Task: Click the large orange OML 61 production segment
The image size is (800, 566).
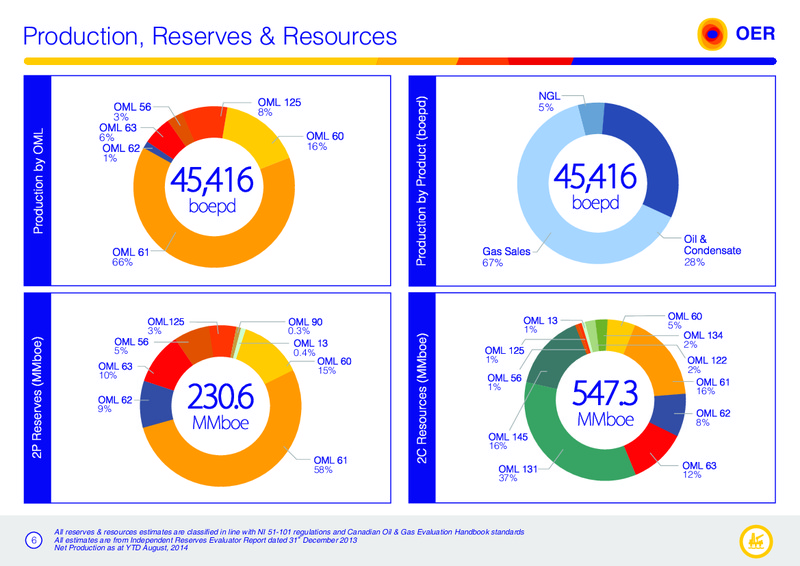Action: (x=224, y=250)
